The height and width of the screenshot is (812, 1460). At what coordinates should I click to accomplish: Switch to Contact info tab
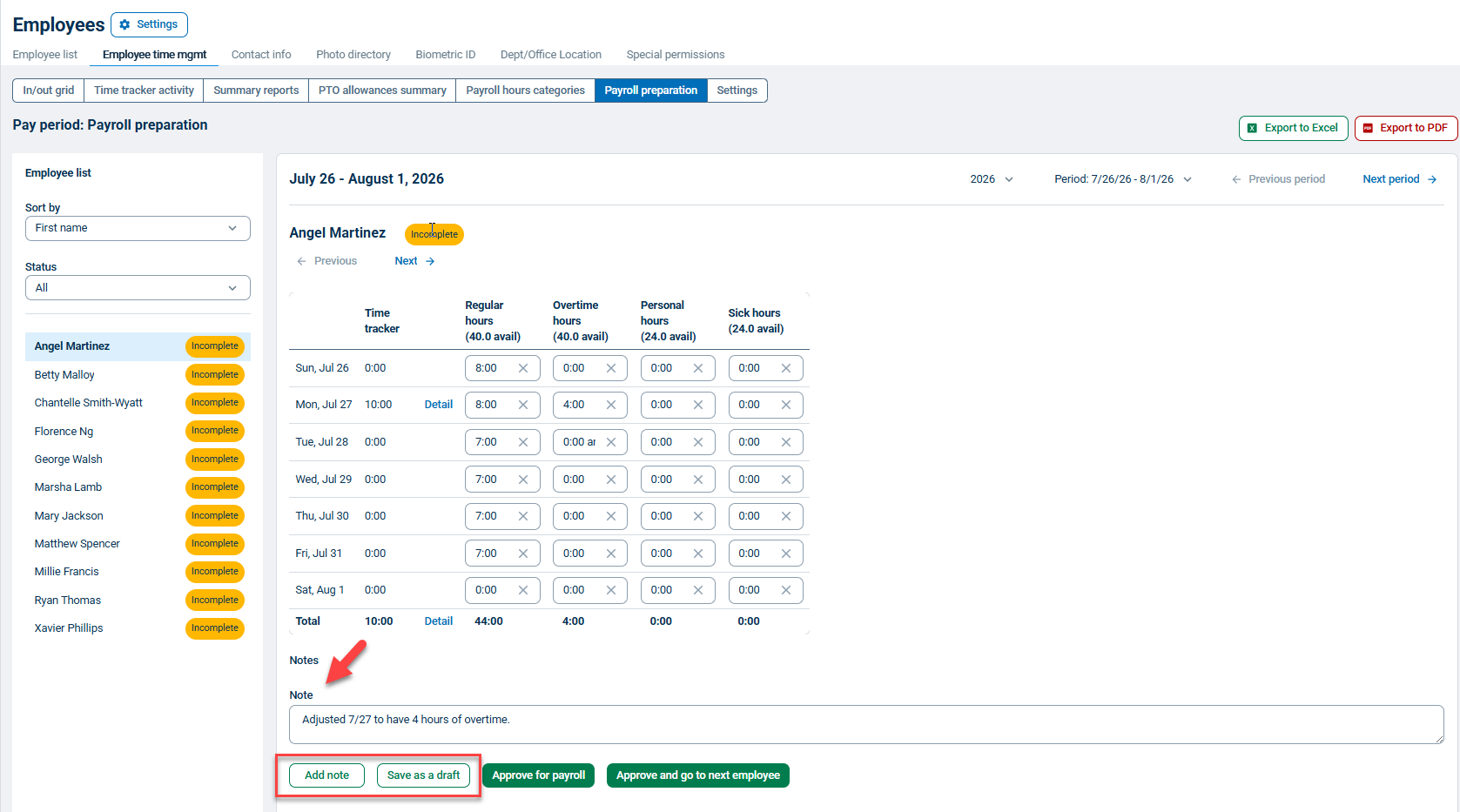(261, 55)
